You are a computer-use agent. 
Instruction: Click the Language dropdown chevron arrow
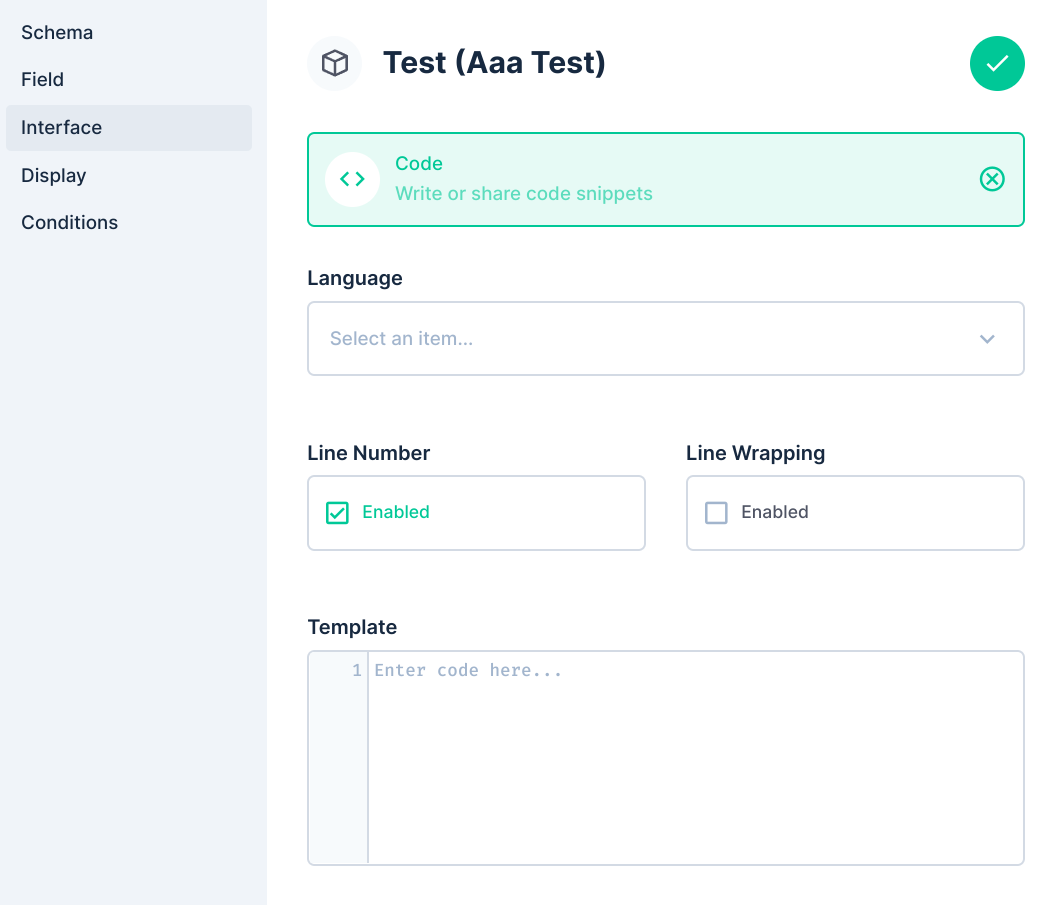[987, 339]
